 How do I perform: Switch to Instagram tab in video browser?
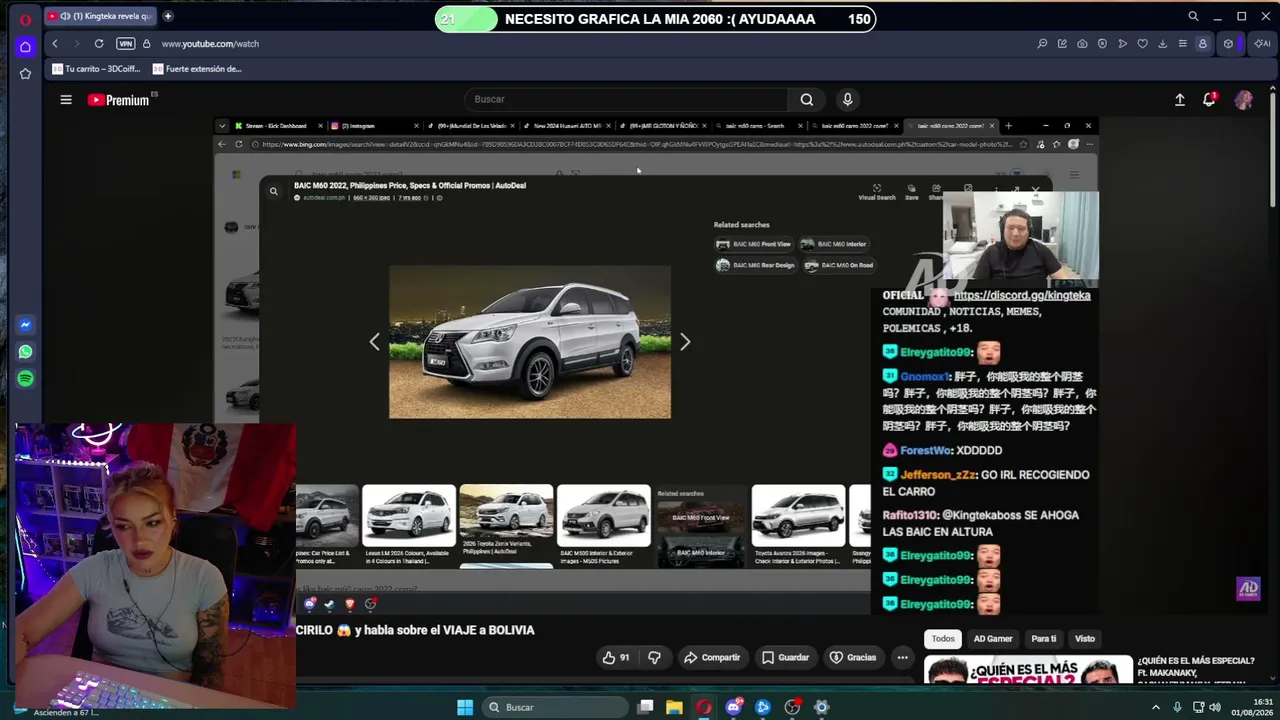(x=372, y=126)
